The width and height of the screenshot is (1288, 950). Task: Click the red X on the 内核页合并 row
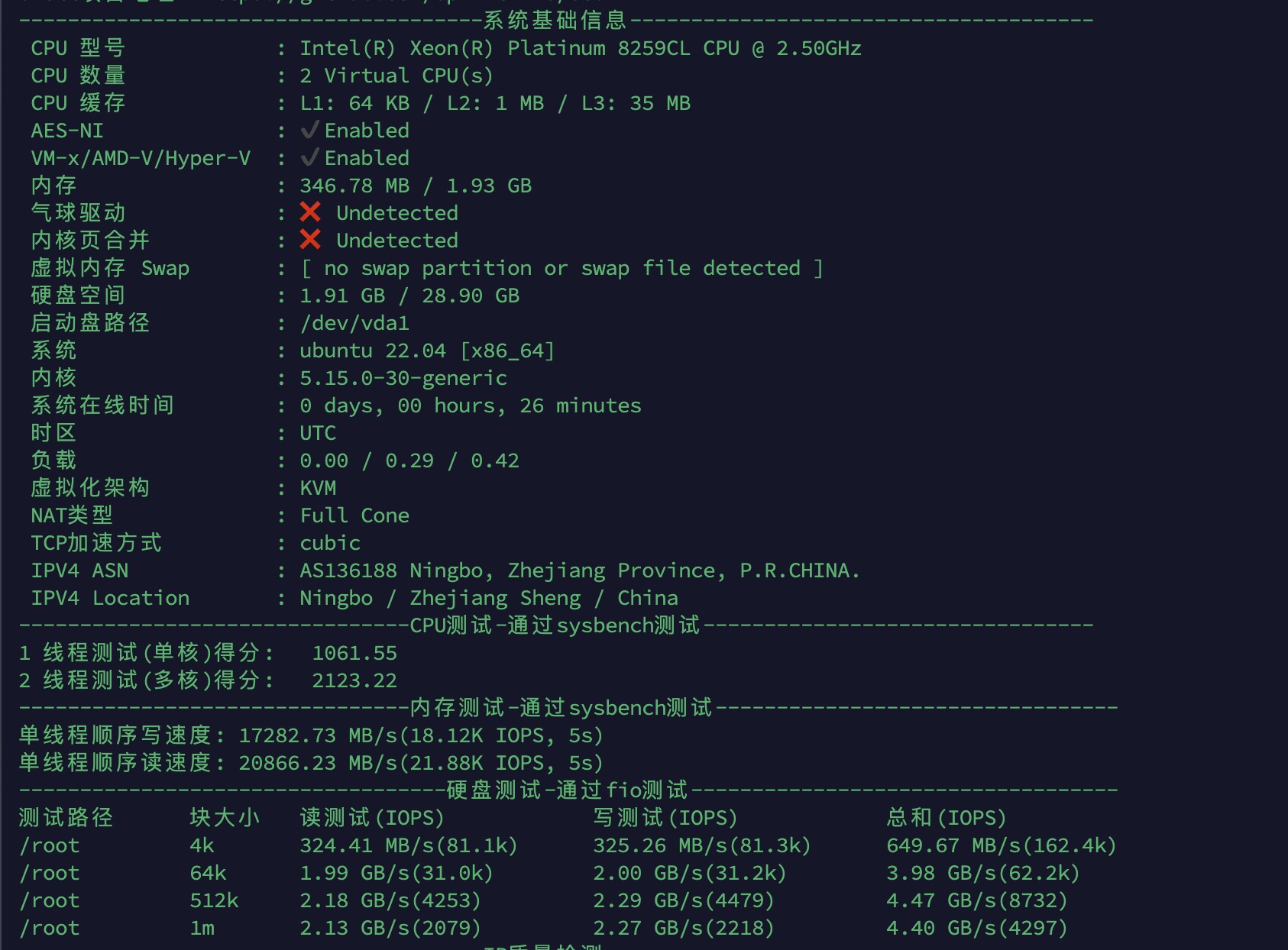point(310,240)
